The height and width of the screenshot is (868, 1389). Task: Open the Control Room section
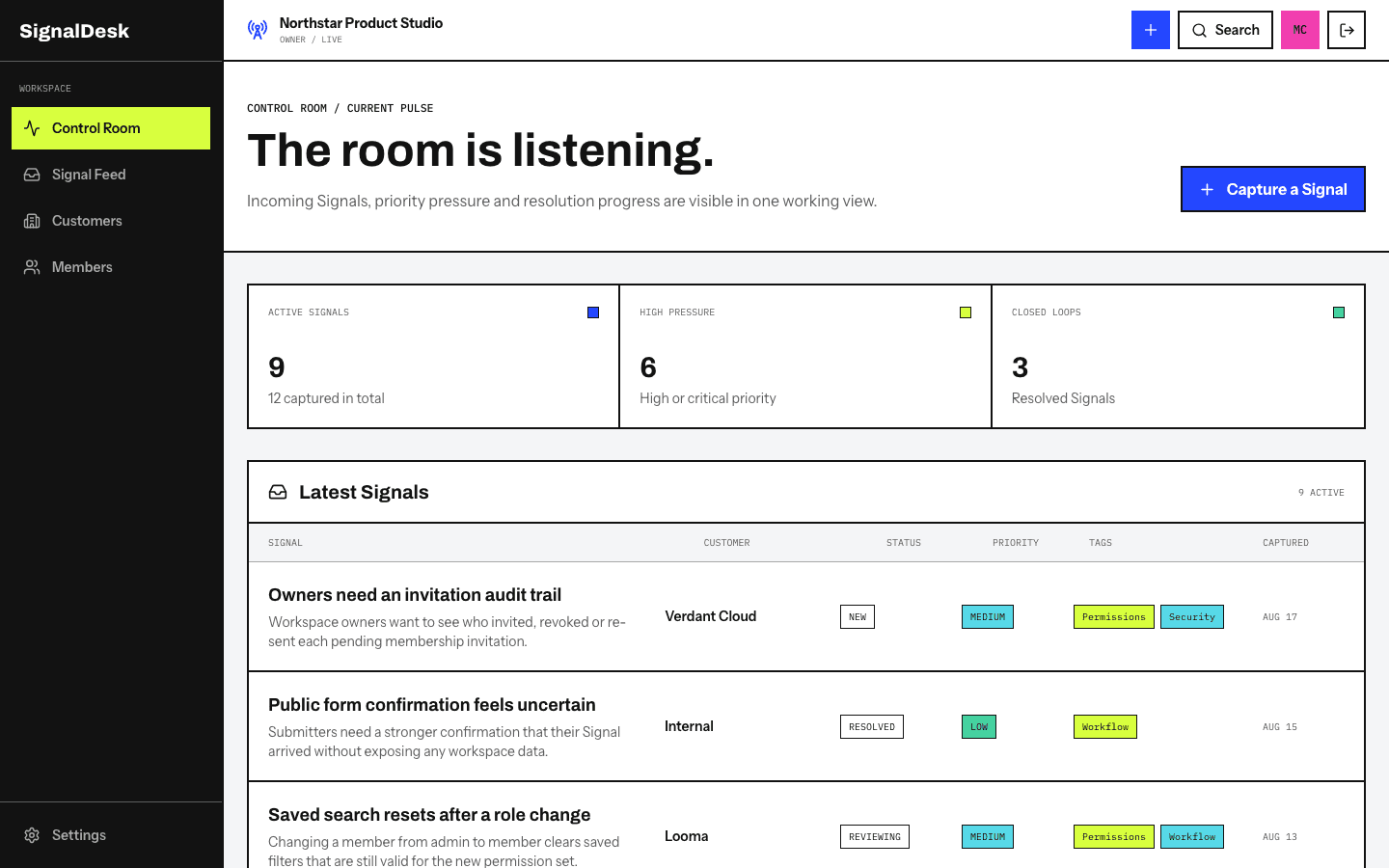click(111, 128)
